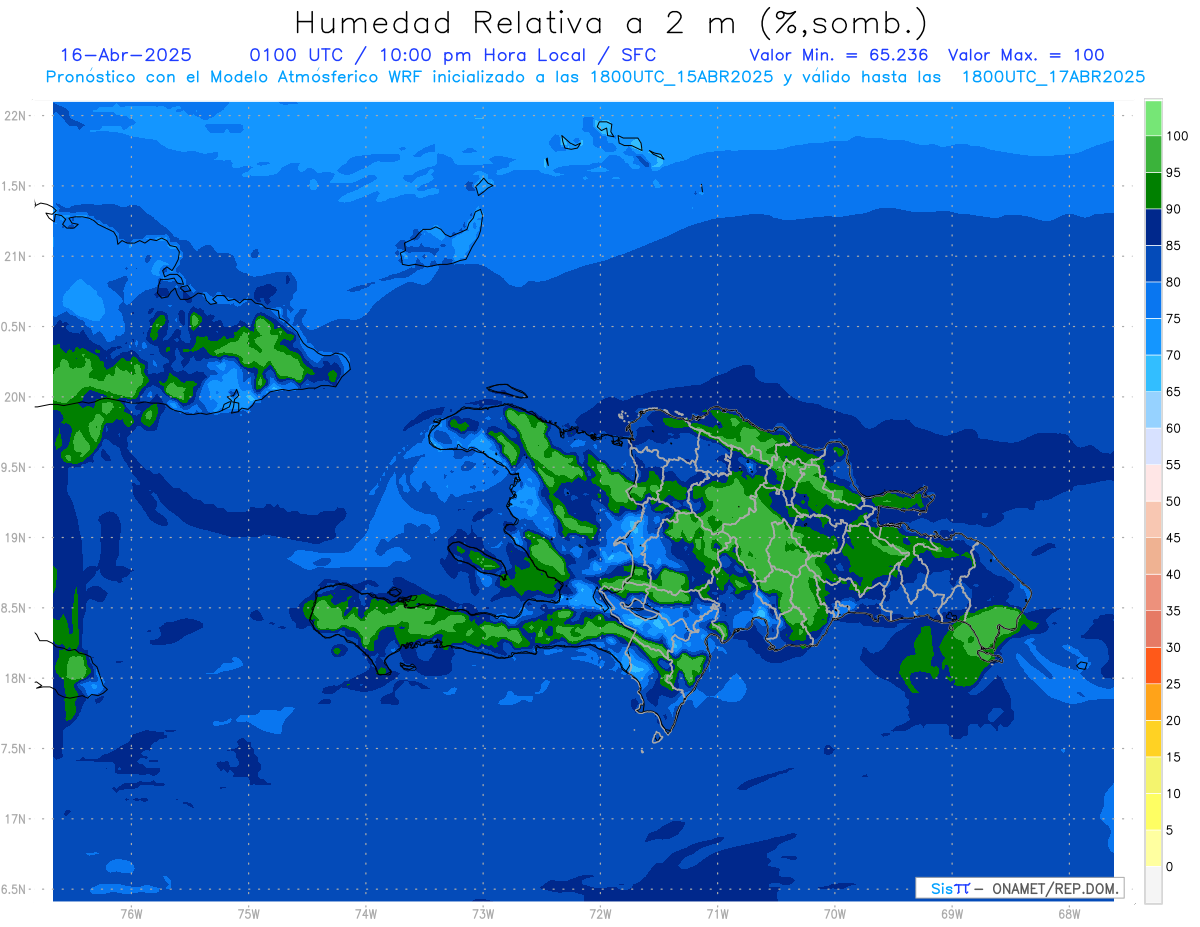
Task: Click the pale pink 50–55 colorbar segment
Action: tap(1153, 482)
